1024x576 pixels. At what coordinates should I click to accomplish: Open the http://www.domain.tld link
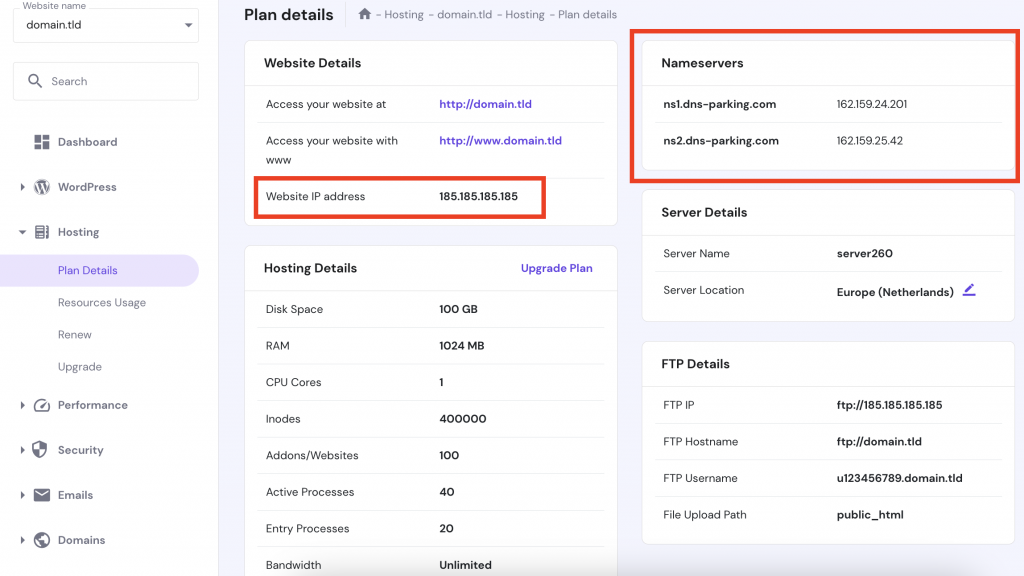(x=500, y=141)
